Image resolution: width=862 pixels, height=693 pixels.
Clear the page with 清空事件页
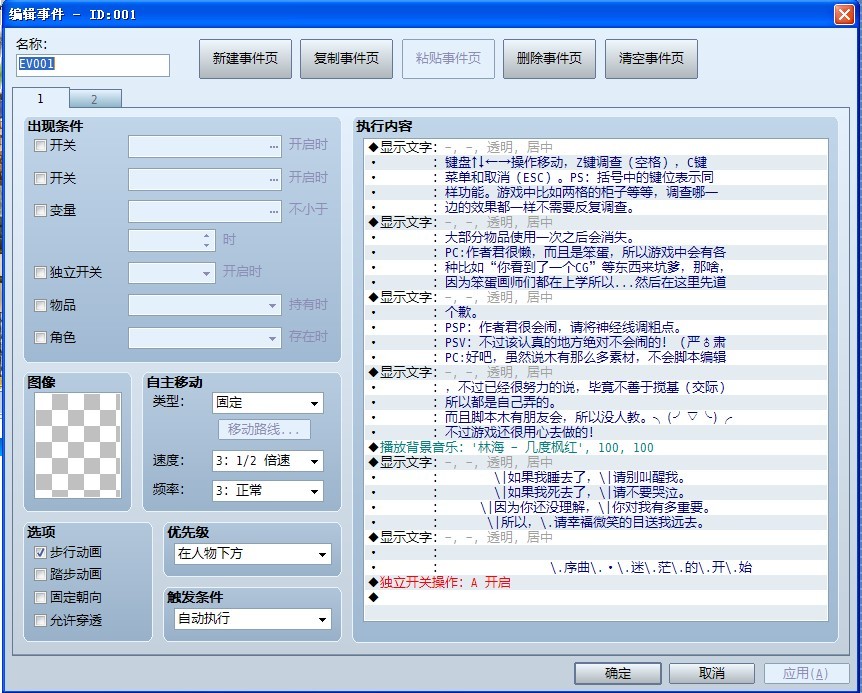[x=651, y=59]
